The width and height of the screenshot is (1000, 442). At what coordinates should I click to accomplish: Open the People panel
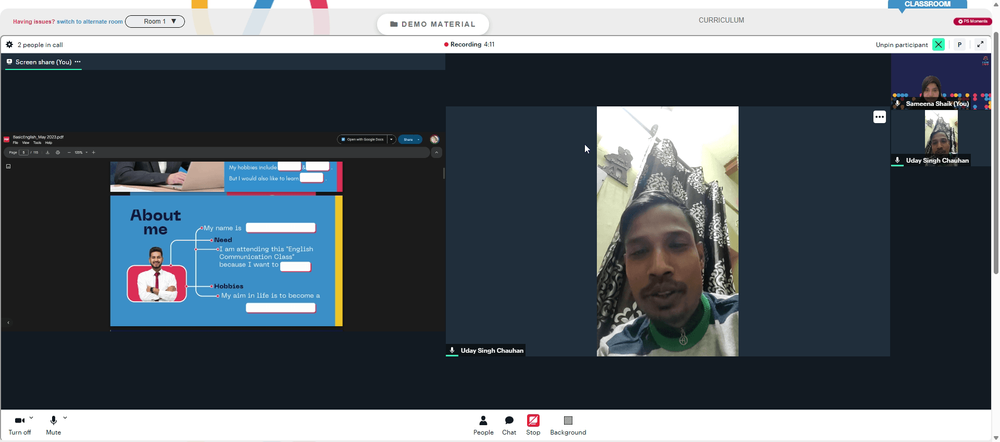tap(483, 425)
